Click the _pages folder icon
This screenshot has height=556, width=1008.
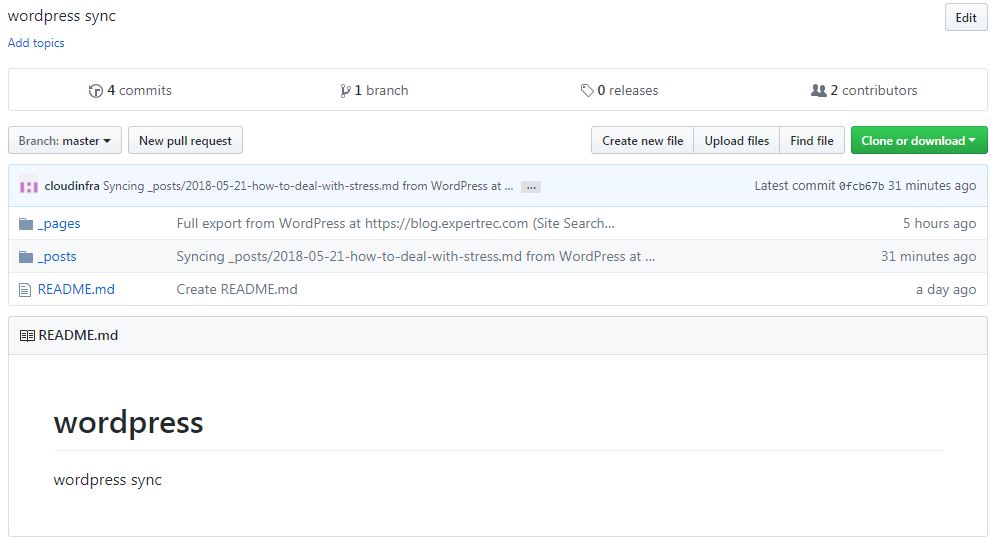[26, 224]
